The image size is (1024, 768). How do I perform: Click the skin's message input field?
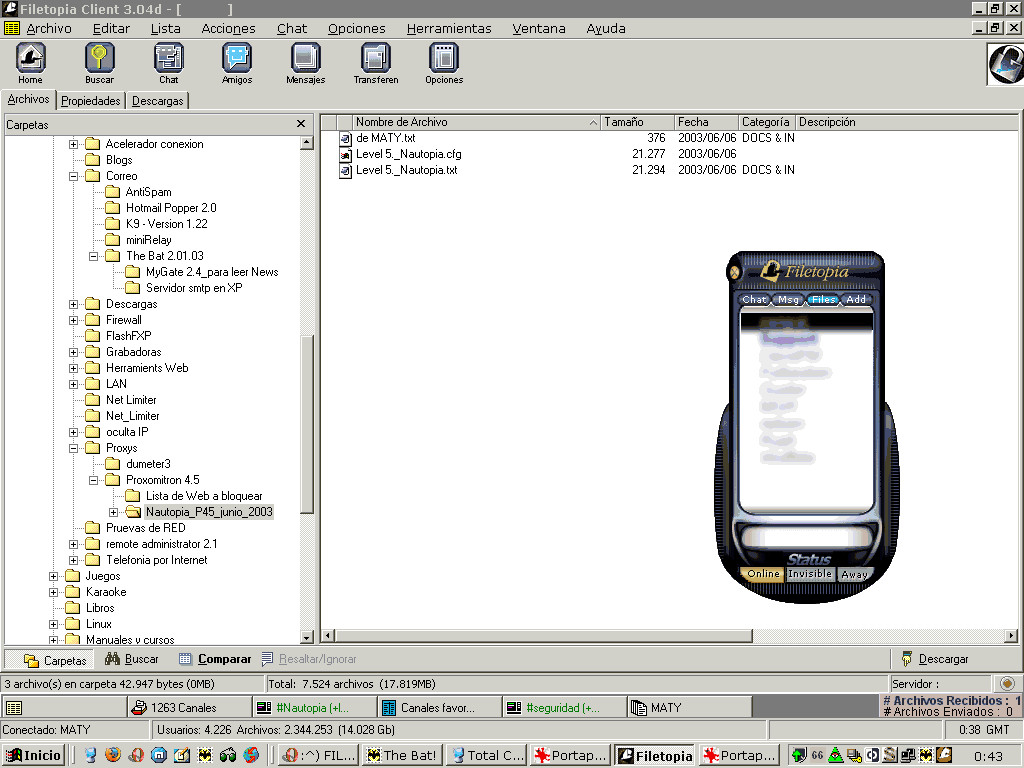pyautogui.click(x=807, y=537)
